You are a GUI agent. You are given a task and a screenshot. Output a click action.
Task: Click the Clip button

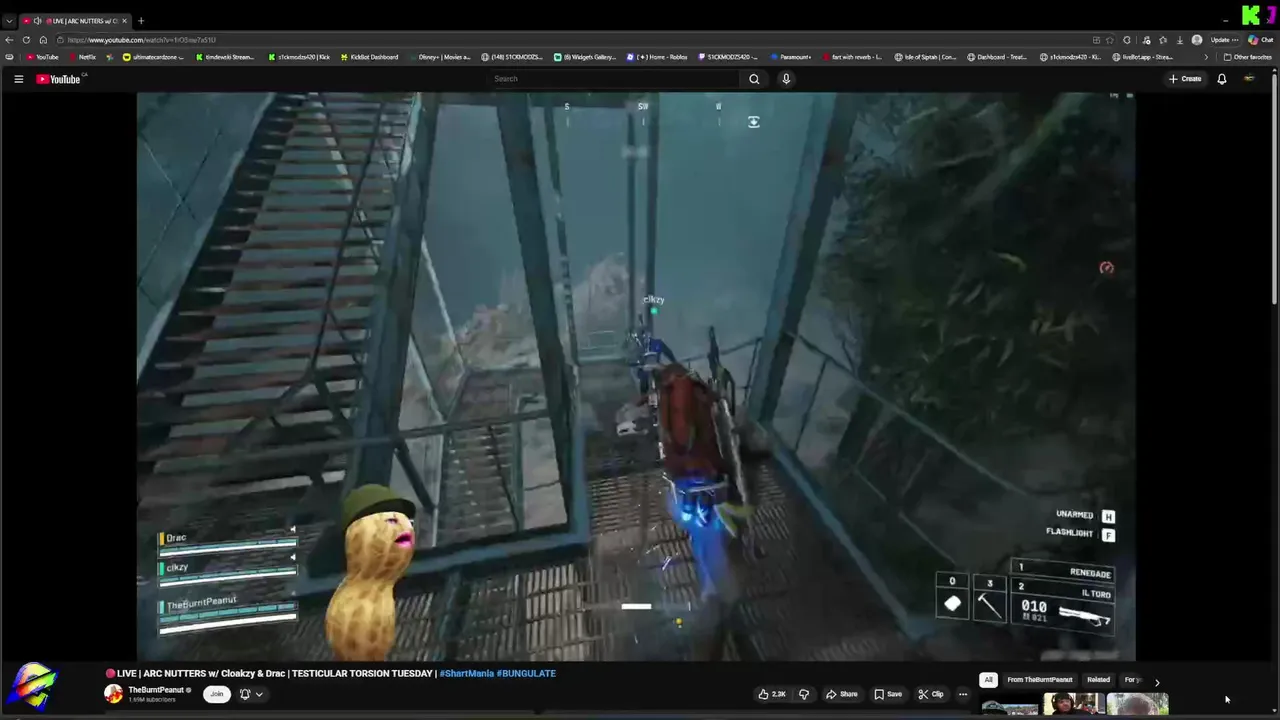pos(931,694)
